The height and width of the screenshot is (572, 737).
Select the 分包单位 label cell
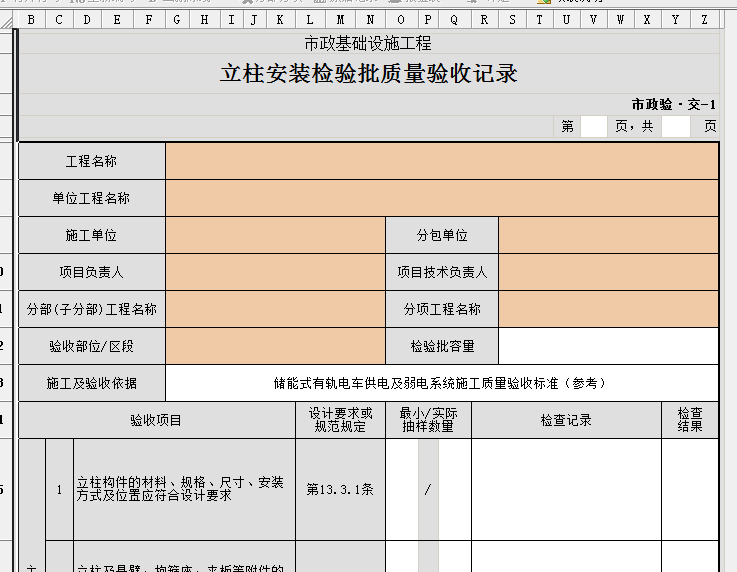coord(442,235)
